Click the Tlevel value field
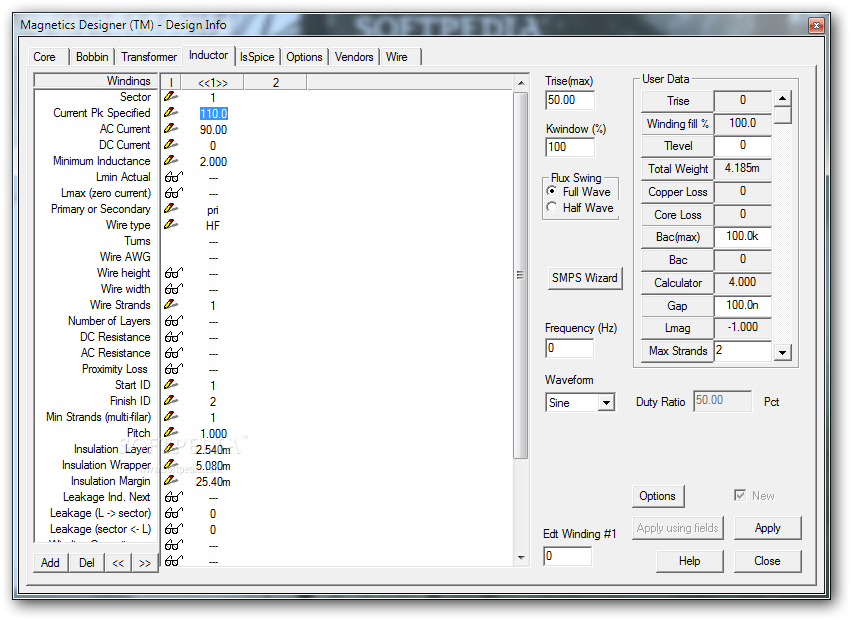 point(742,145)
